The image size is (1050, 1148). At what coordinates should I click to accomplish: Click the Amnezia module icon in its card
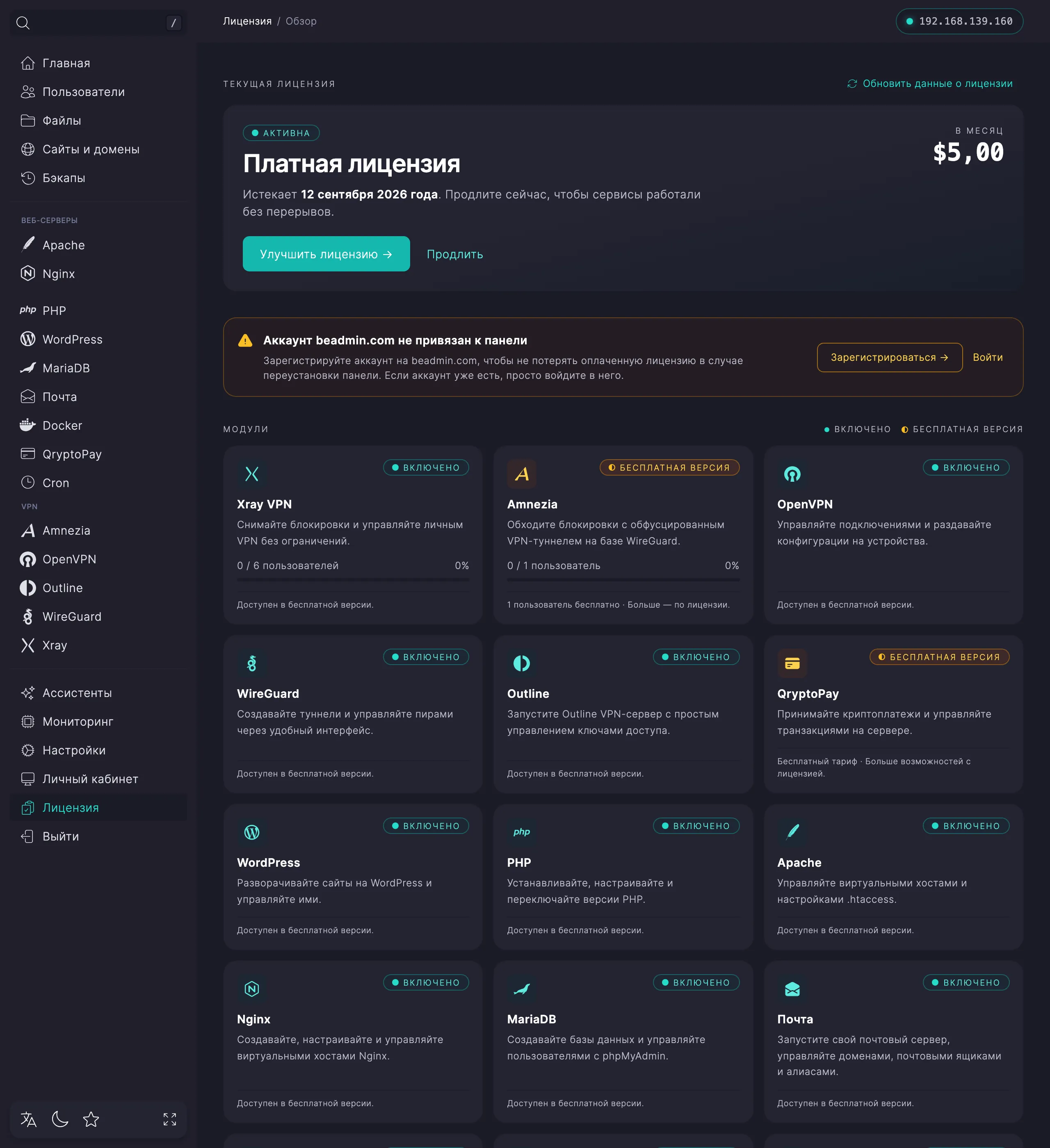pyautogui.click(x=522, y=474)
